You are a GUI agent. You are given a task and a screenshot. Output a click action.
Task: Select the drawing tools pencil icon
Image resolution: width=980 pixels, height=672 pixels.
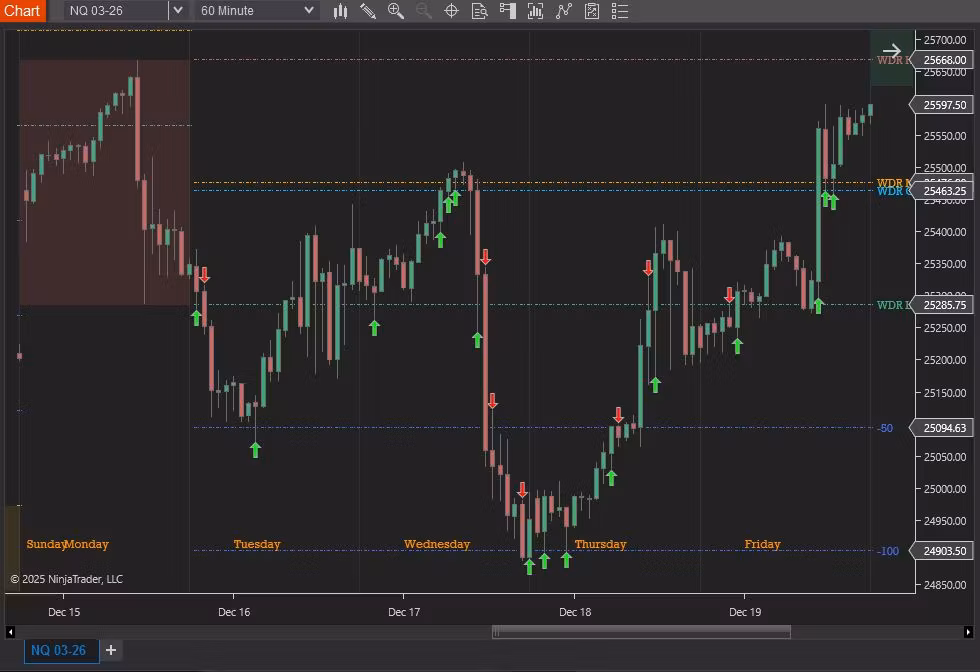point(368,11)
